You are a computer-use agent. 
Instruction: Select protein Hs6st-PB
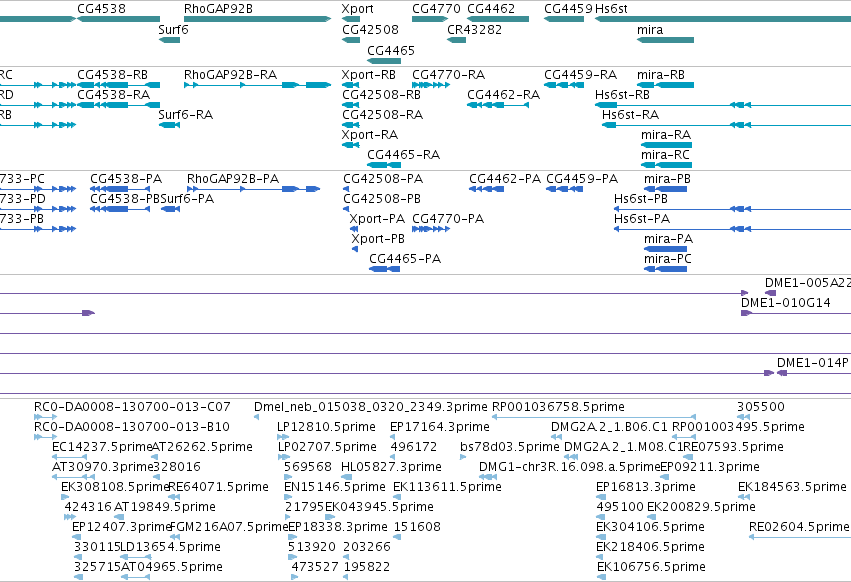pos(641,199)
